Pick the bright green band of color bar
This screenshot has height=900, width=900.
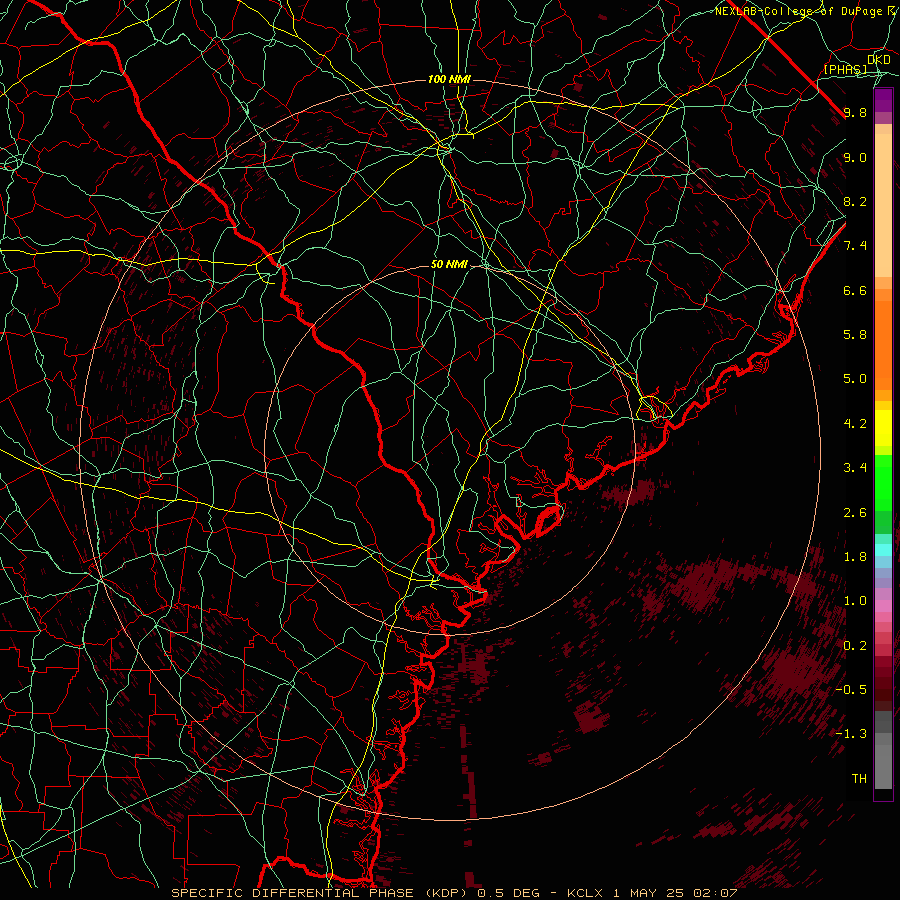(883, 483)
